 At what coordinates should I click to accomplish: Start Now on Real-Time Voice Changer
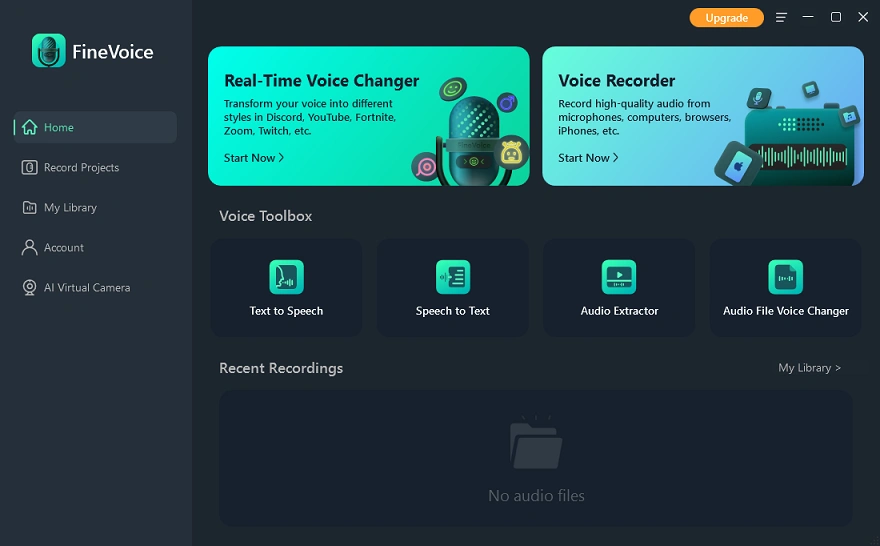254,158
